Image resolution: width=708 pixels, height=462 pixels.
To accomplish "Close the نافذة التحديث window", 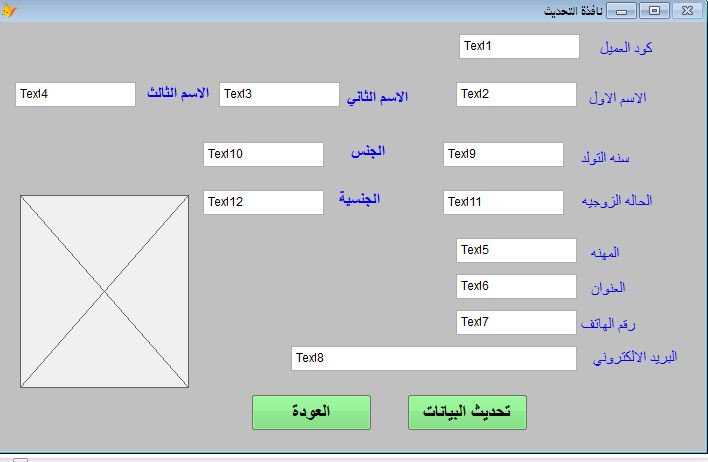I will tap(688, 11).
